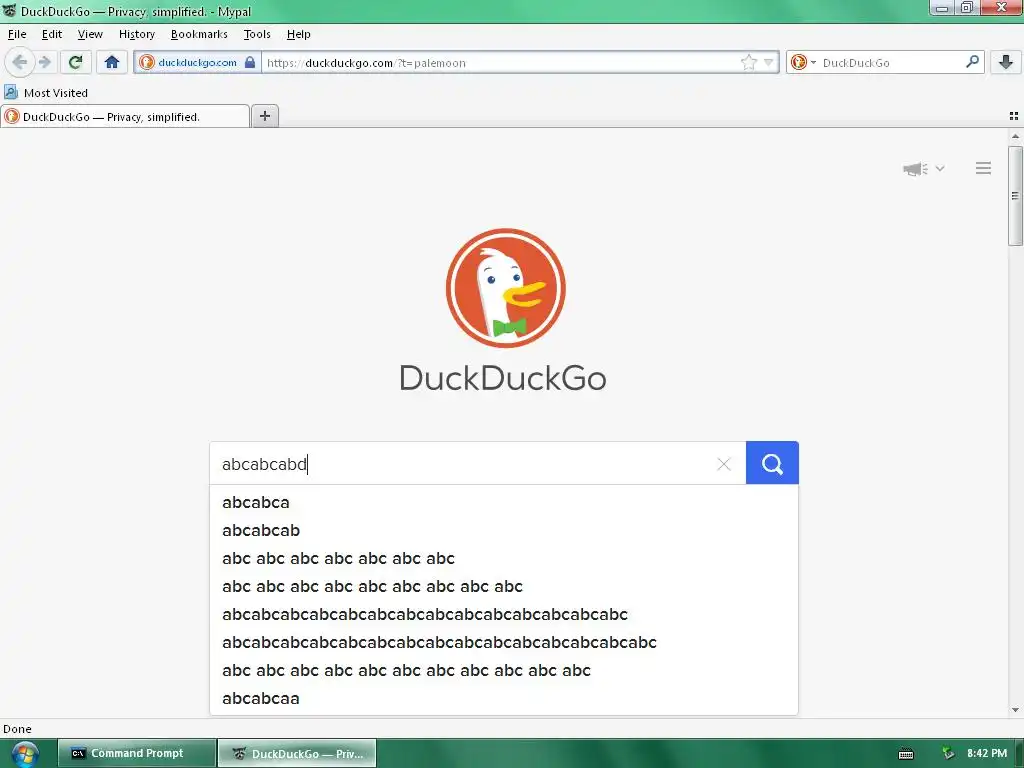This screenshot has width=1024, height=768.
Task: Show all tabs via the grid icon
Action: [x=1014, y=116]
